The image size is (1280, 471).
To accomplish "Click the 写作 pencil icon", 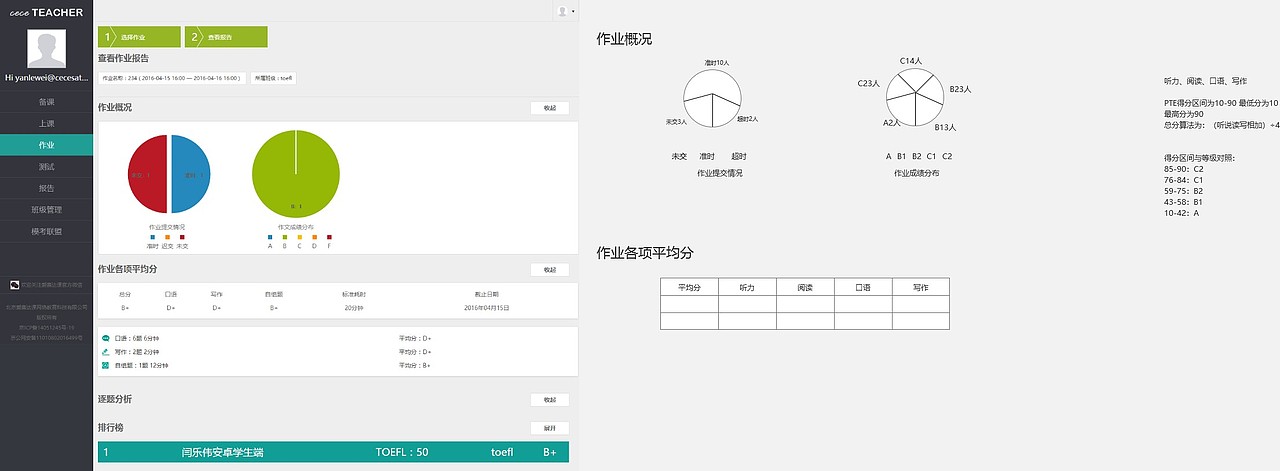I will (x=107, y=352).
